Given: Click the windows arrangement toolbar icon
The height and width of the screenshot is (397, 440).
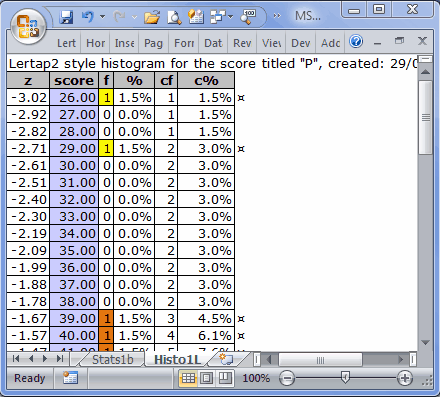Looking at the screenshot, I should 218,16.
